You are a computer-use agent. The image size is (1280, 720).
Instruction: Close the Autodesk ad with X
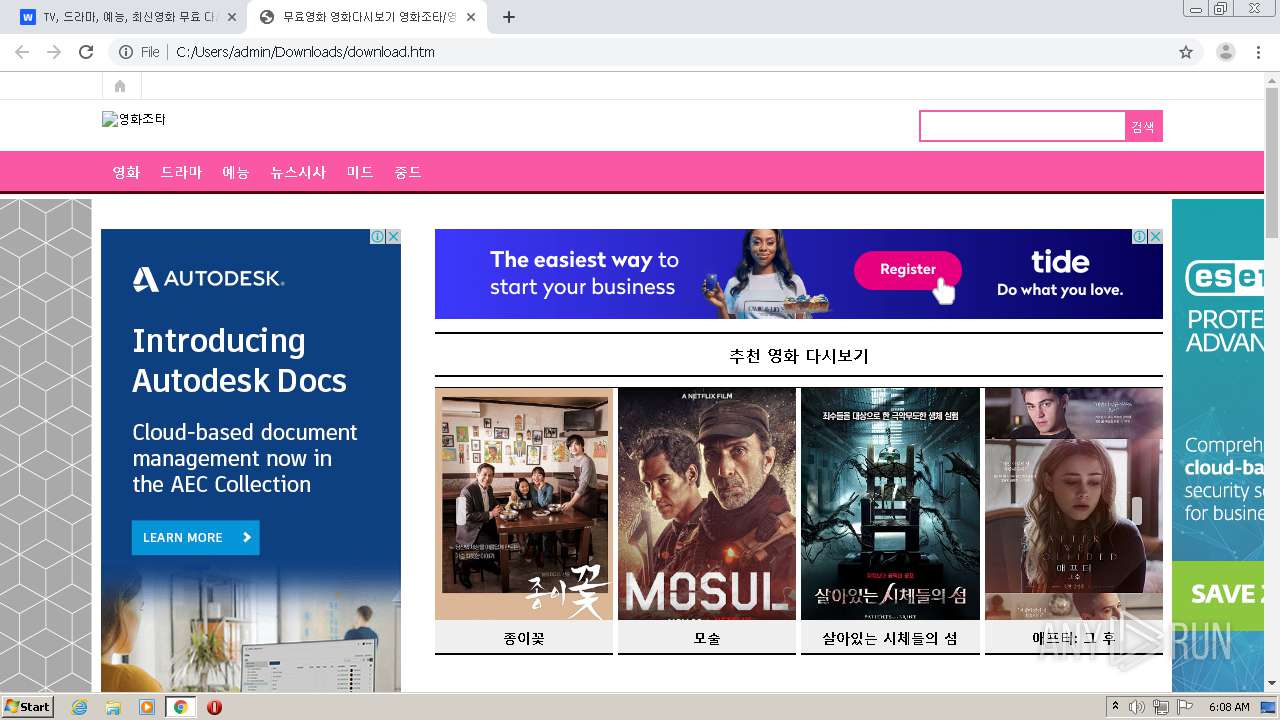(x=393, y=237)
